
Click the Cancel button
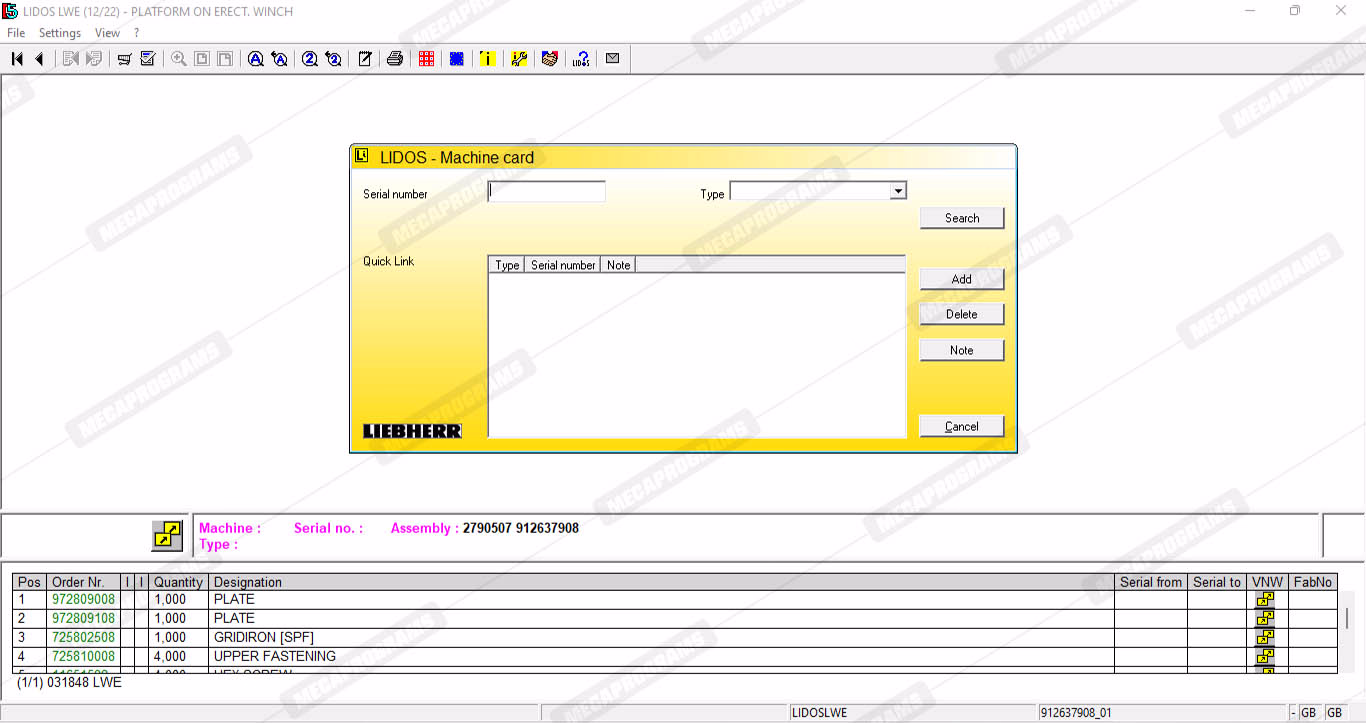[962, 426]
